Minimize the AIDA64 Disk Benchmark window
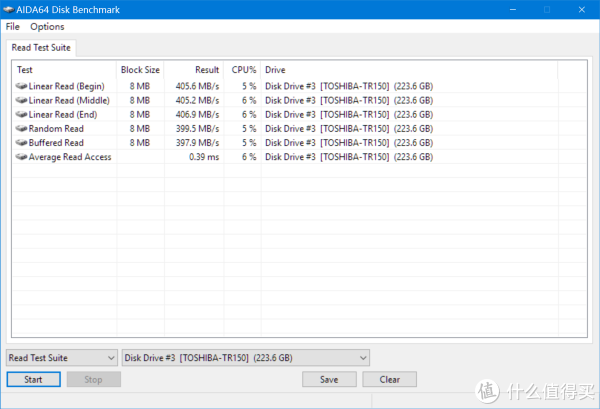This screenshot has height=409, width=600. (513, 10)
